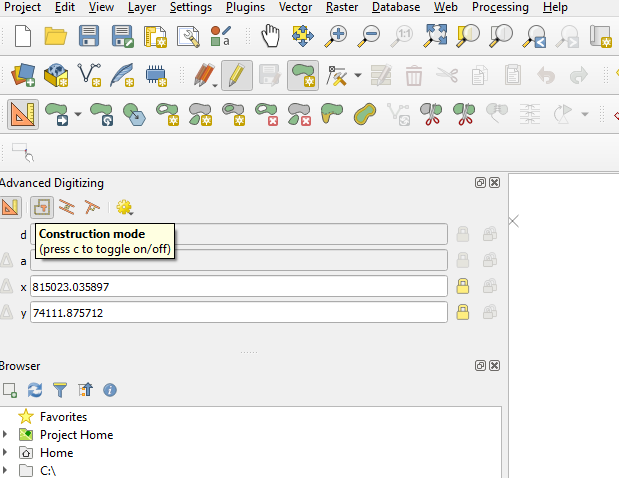Click the Open Project folder icon
619x478 pixels.
click(56, 37)
